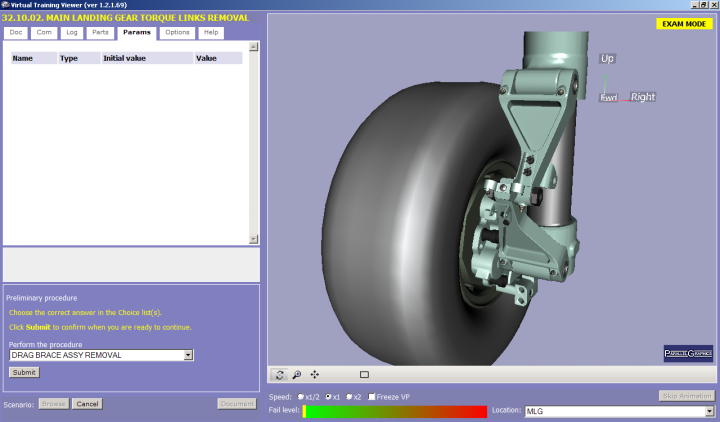The width and height of the screenshot is (720, 422).
Task: Click the Fwd axis orientation indicator
Action: pyautogui.click(x=608, y=98)
